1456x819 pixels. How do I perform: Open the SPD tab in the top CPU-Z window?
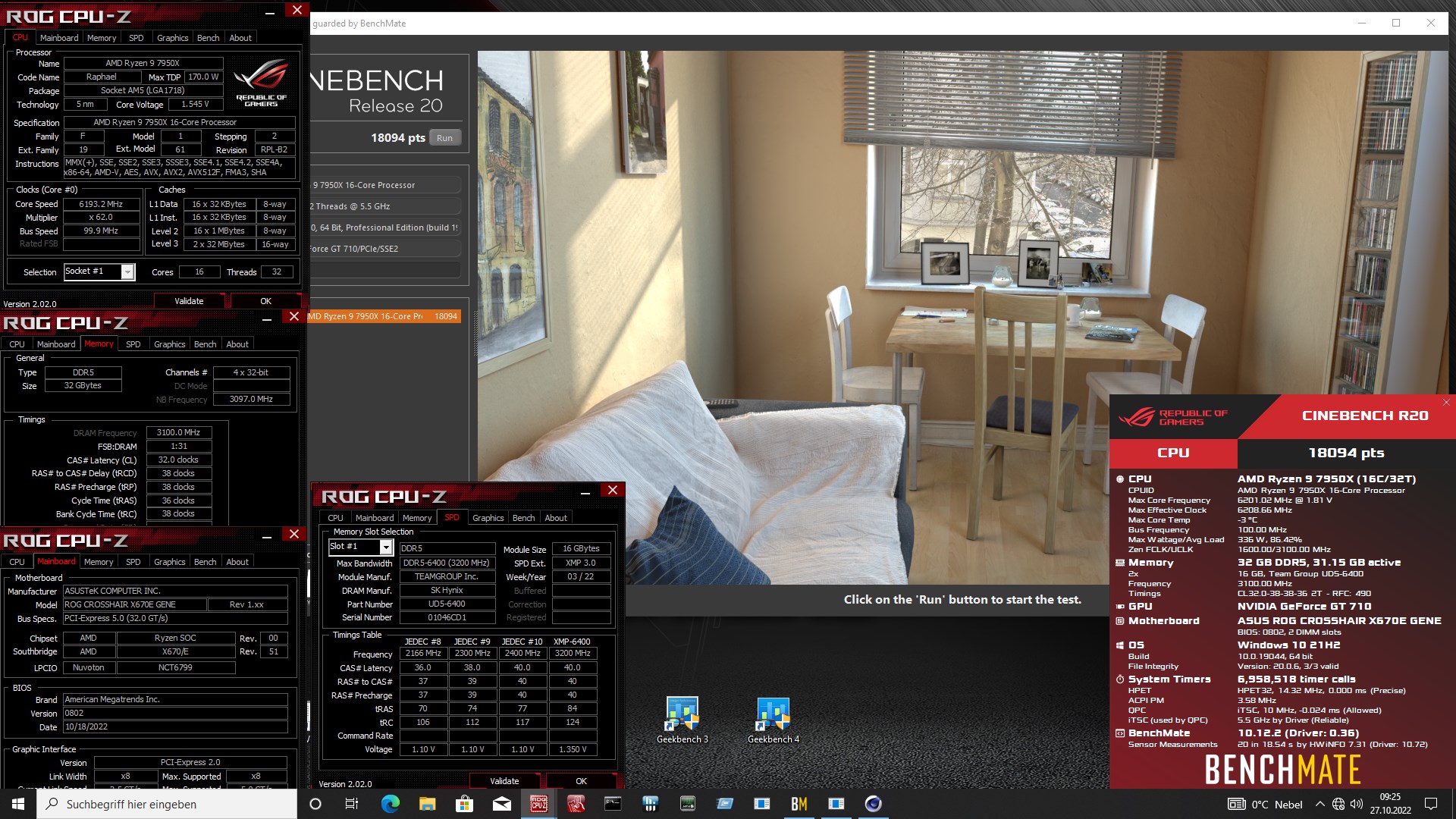136,38
